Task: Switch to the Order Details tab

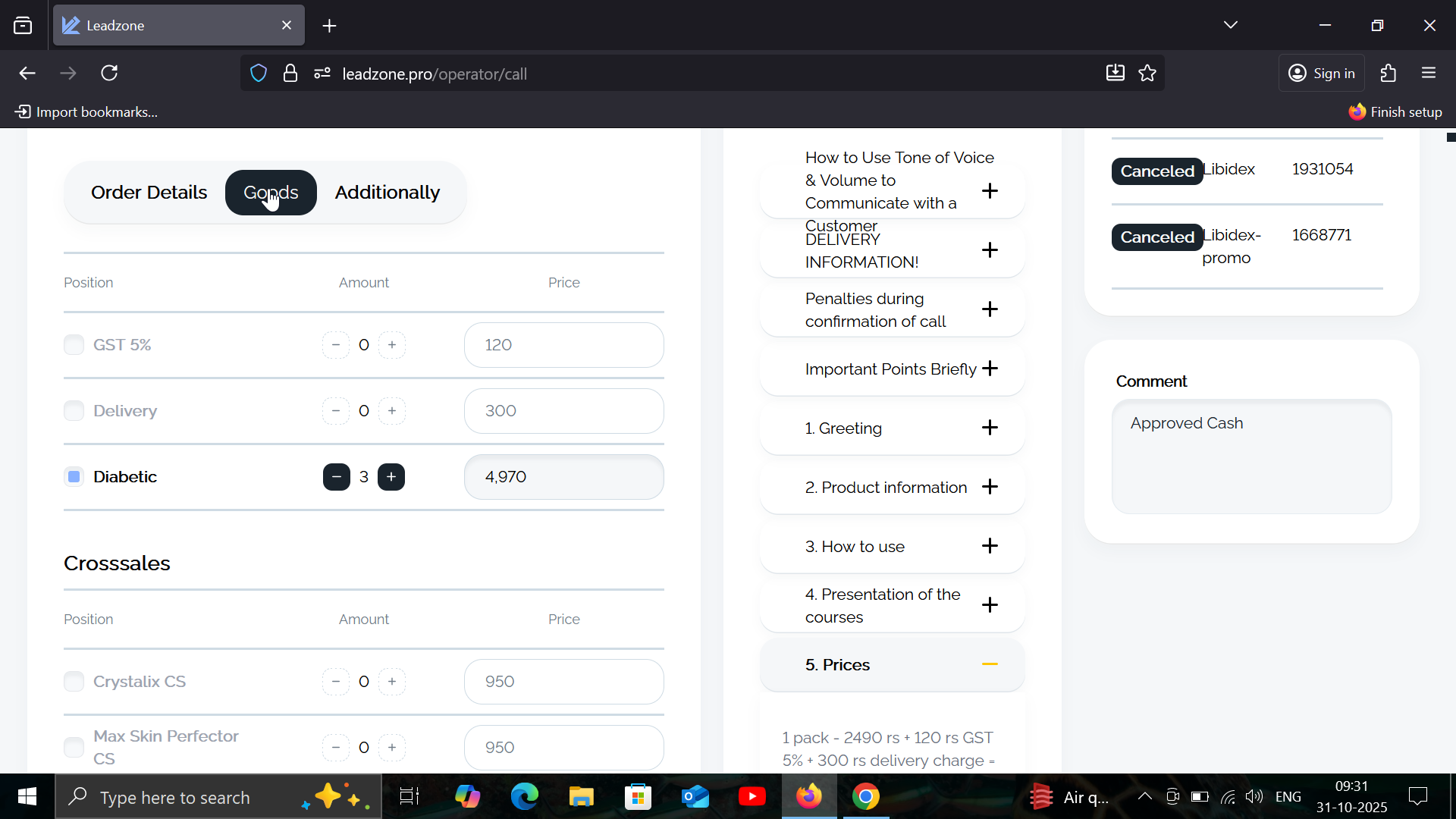Action: (x=149, y=193)
